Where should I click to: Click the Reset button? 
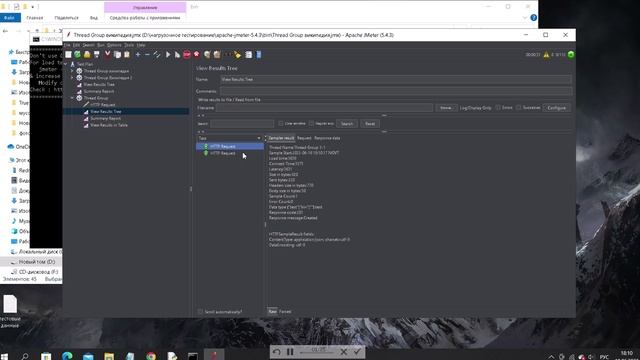point(370,124)
